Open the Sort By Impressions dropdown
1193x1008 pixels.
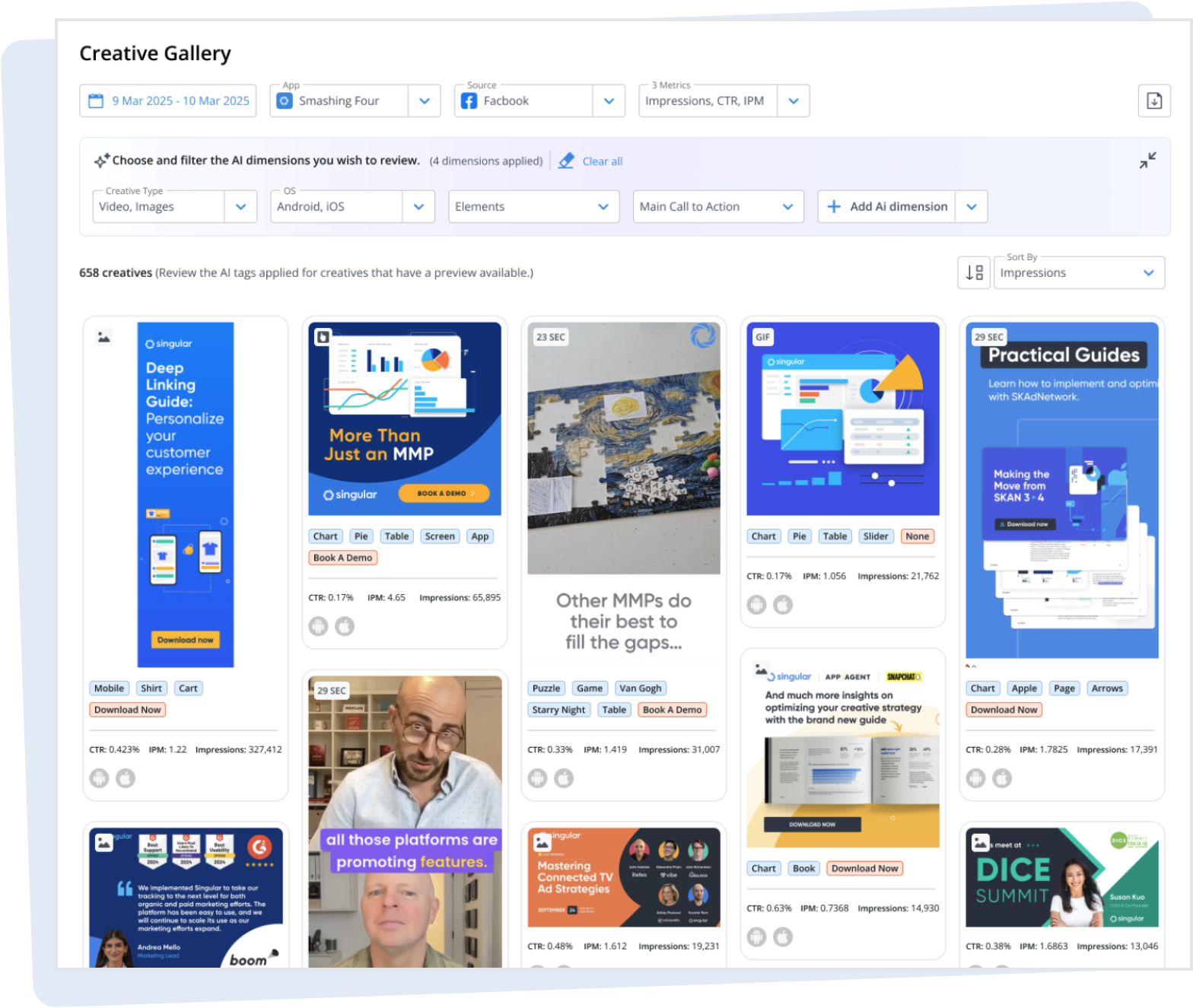tap(1079, 272)
